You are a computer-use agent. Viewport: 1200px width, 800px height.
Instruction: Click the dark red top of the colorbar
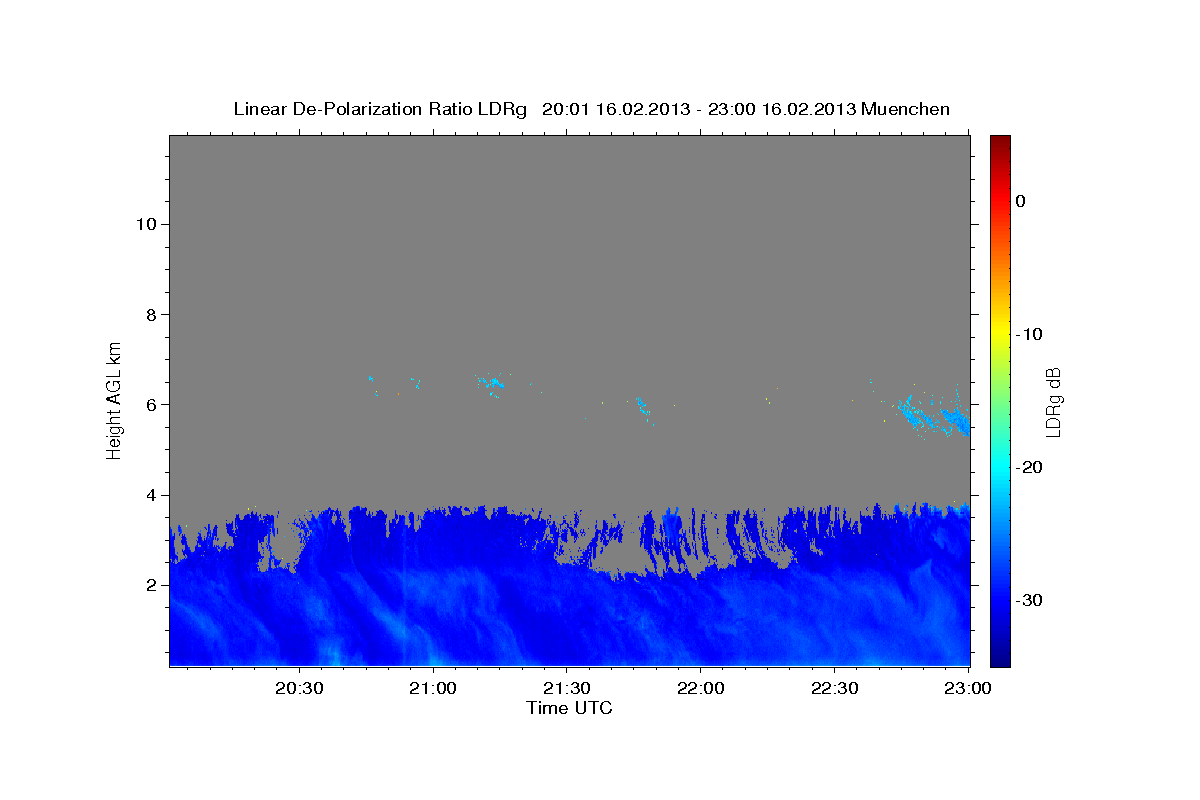click(1000, 143)
